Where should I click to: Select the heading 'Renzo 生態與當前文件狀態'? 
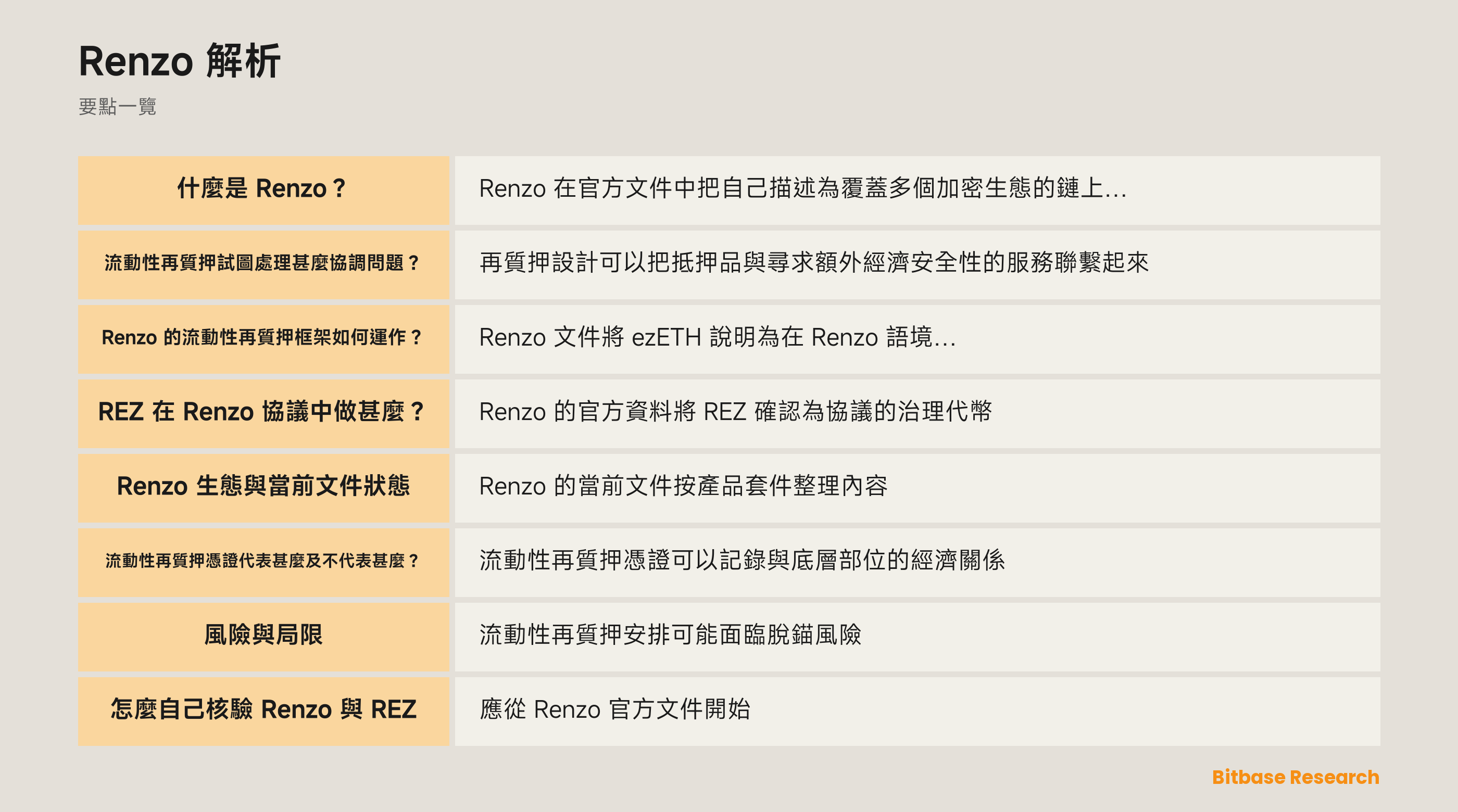coord(262,486)
